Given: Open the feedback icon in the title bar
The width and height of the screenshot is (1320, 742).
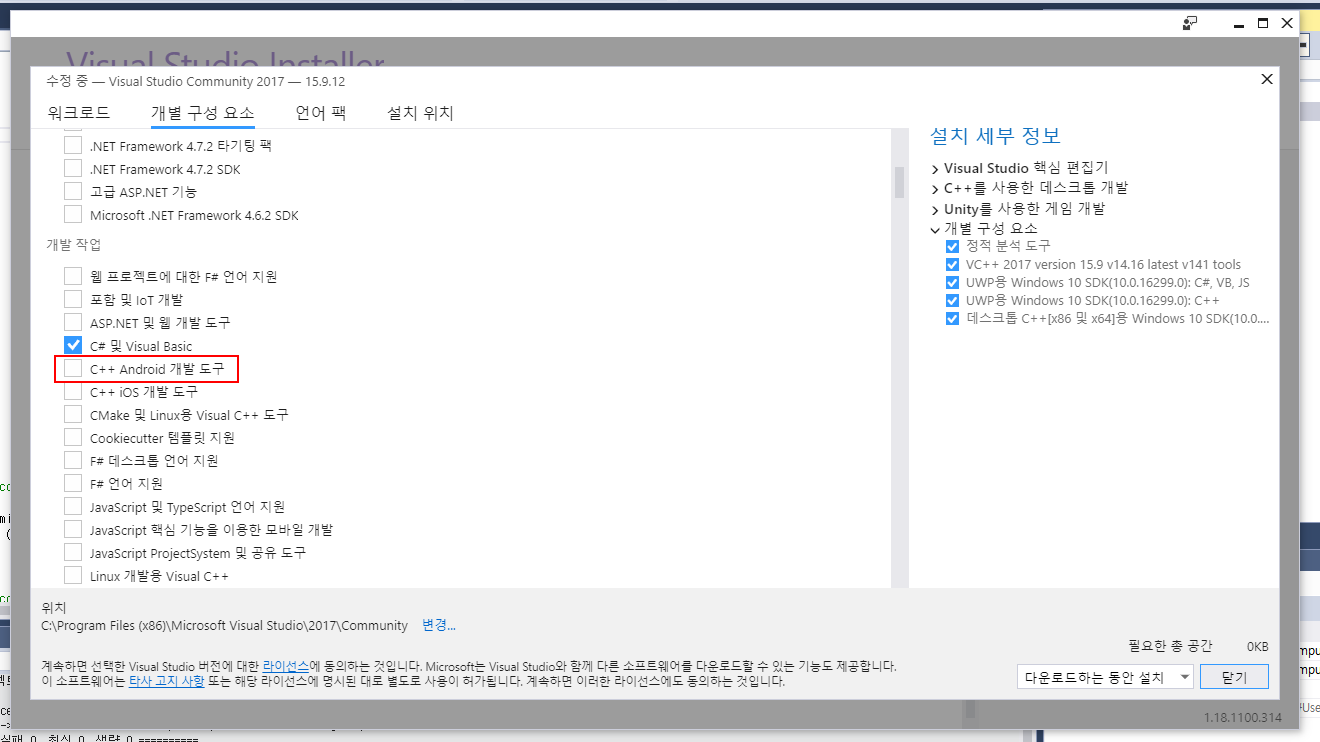Looking at the screenshot, I should click(x=1190, y=23).
